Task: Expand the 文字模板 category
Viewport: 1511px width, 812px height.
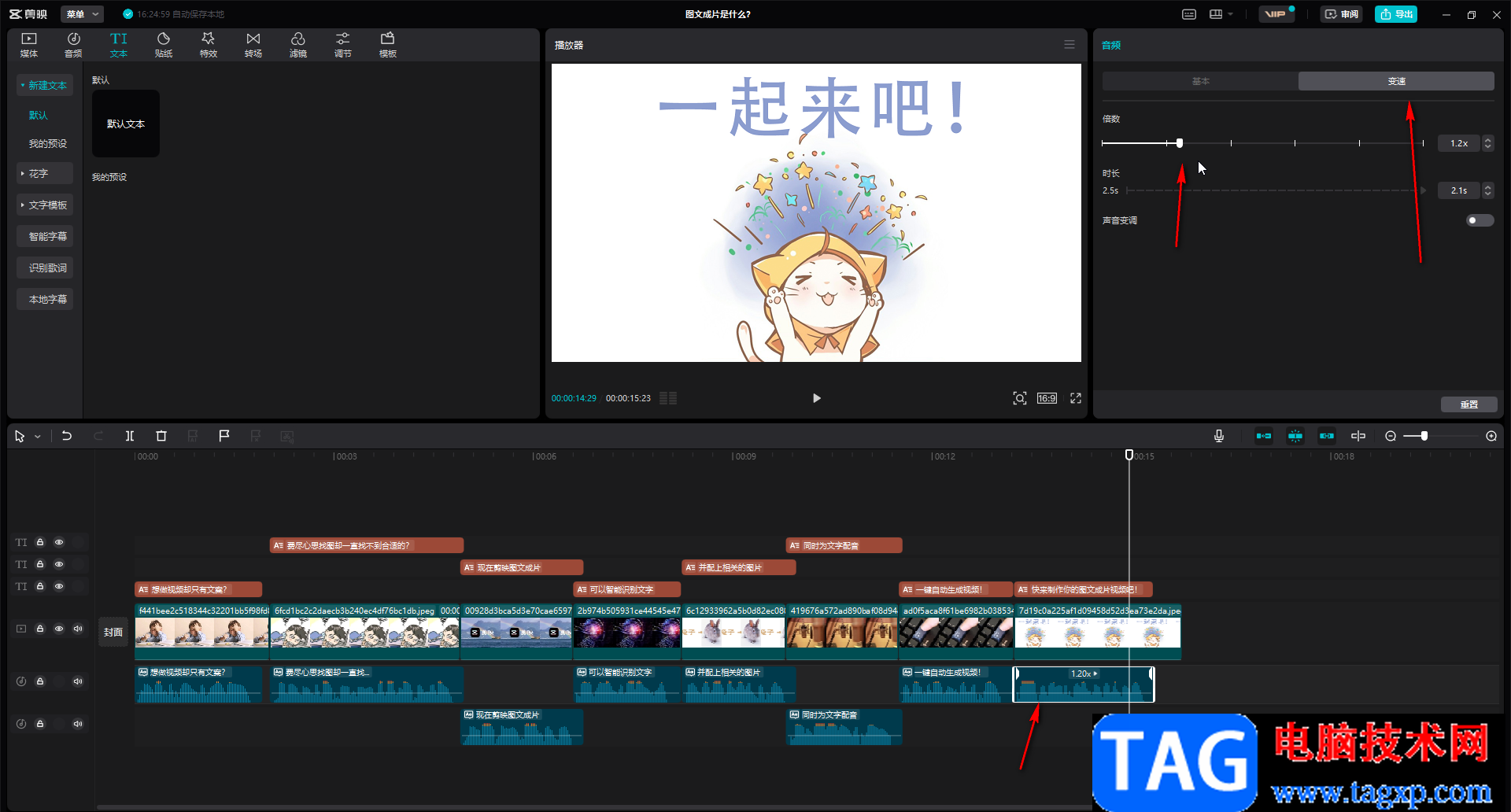Action: coord(45,205)
